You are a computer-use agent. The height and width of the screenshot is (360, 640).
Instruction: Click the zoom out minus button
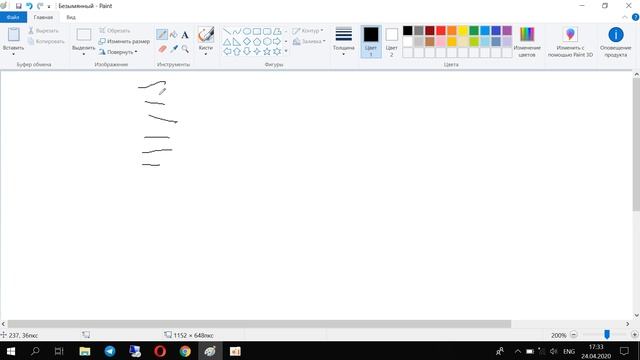click(573, 335)
